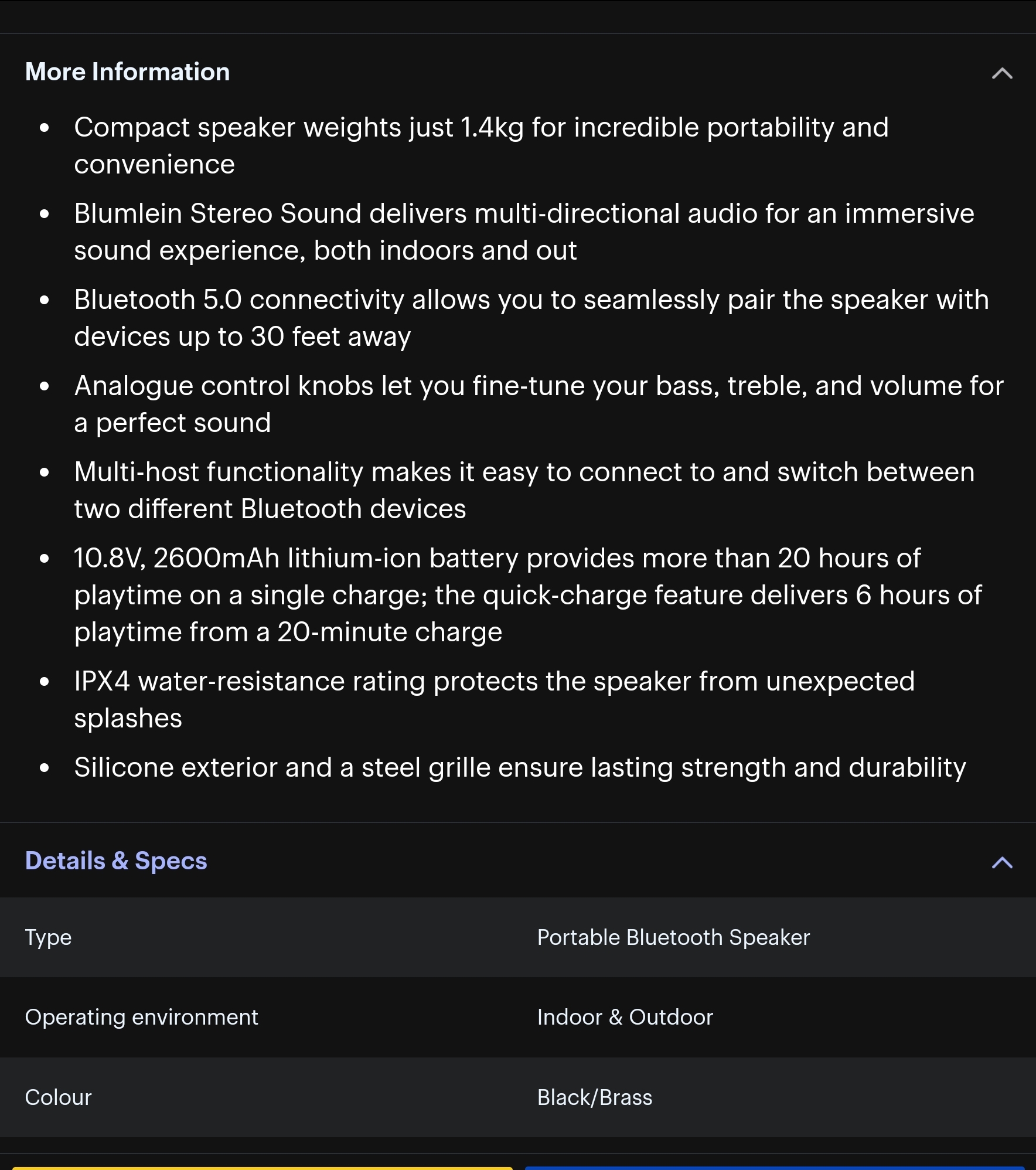
Task: Click the More Information heading
Action: [x=127, y=72]
